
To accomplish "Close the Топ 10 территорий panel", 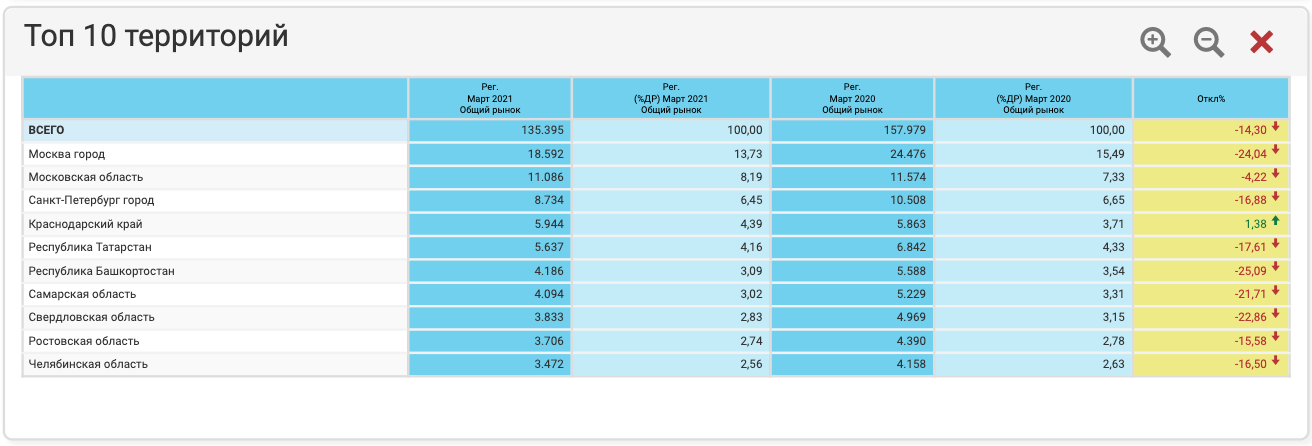I will (x=1262, y=42).
